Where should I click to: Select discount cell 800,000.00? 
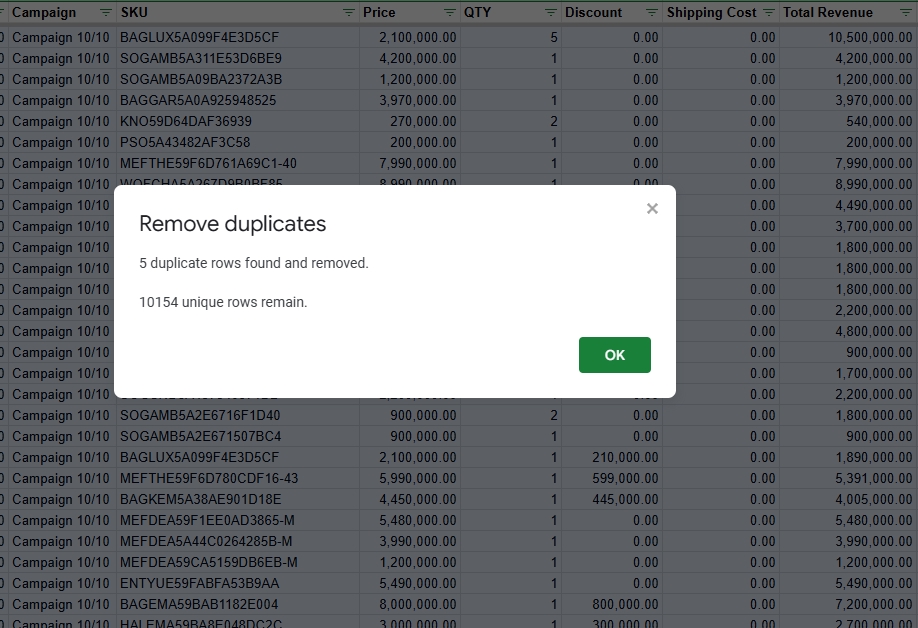coord(612,605)
